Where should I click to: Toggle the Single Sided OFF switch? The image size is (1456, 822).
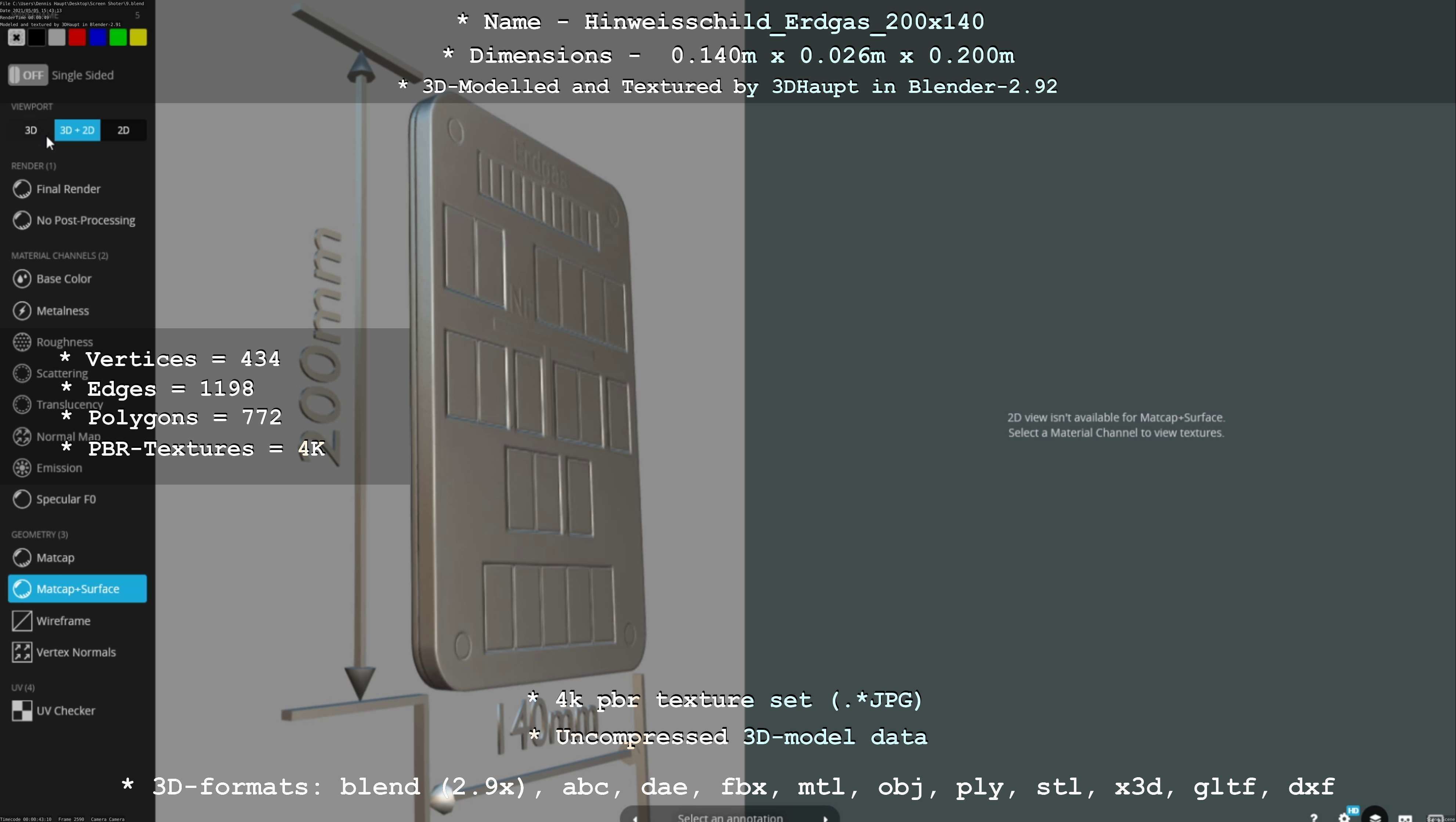coord(28,75)
